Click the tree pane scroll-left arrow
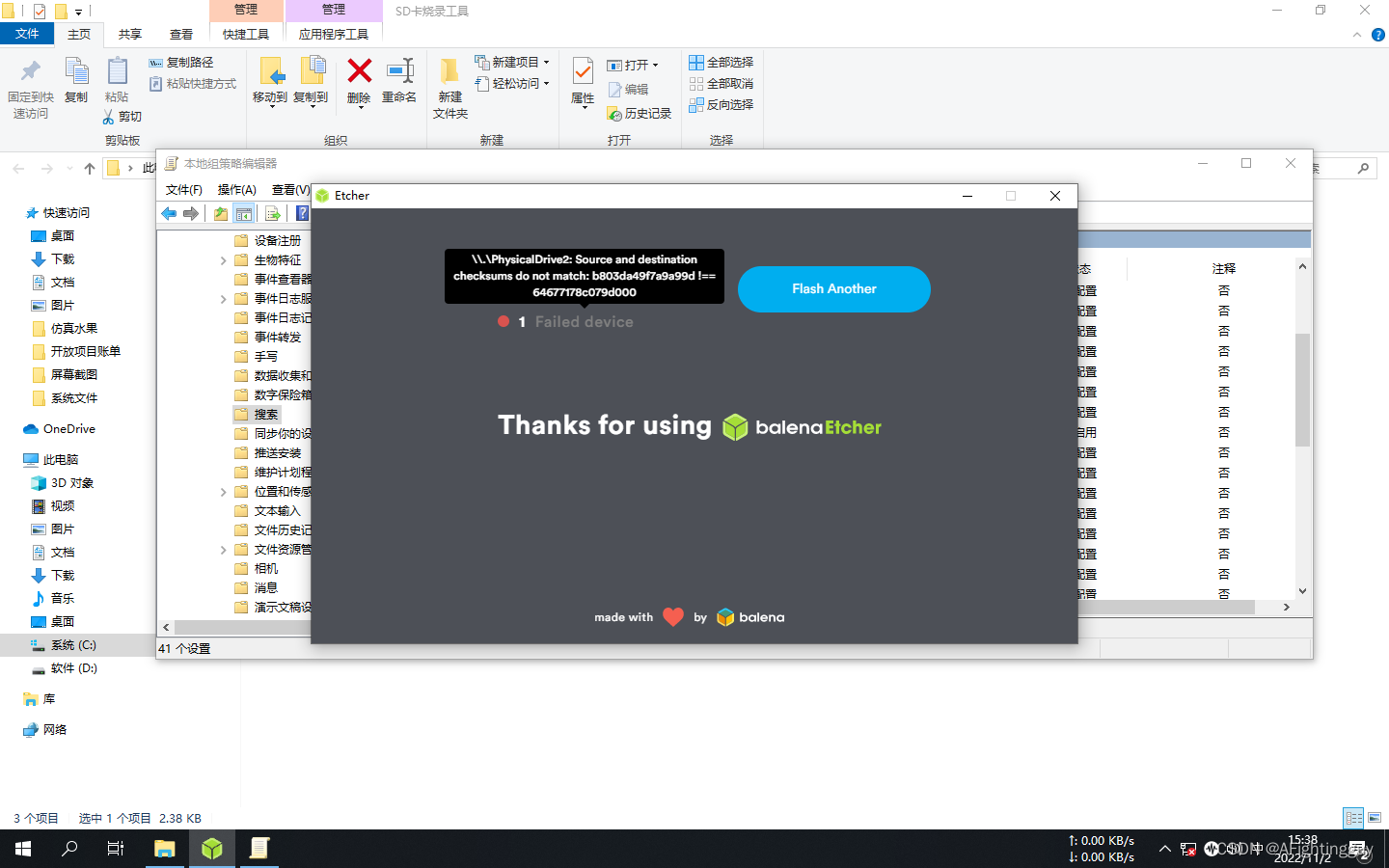The image size is (1389, 868). pos(166,627)
